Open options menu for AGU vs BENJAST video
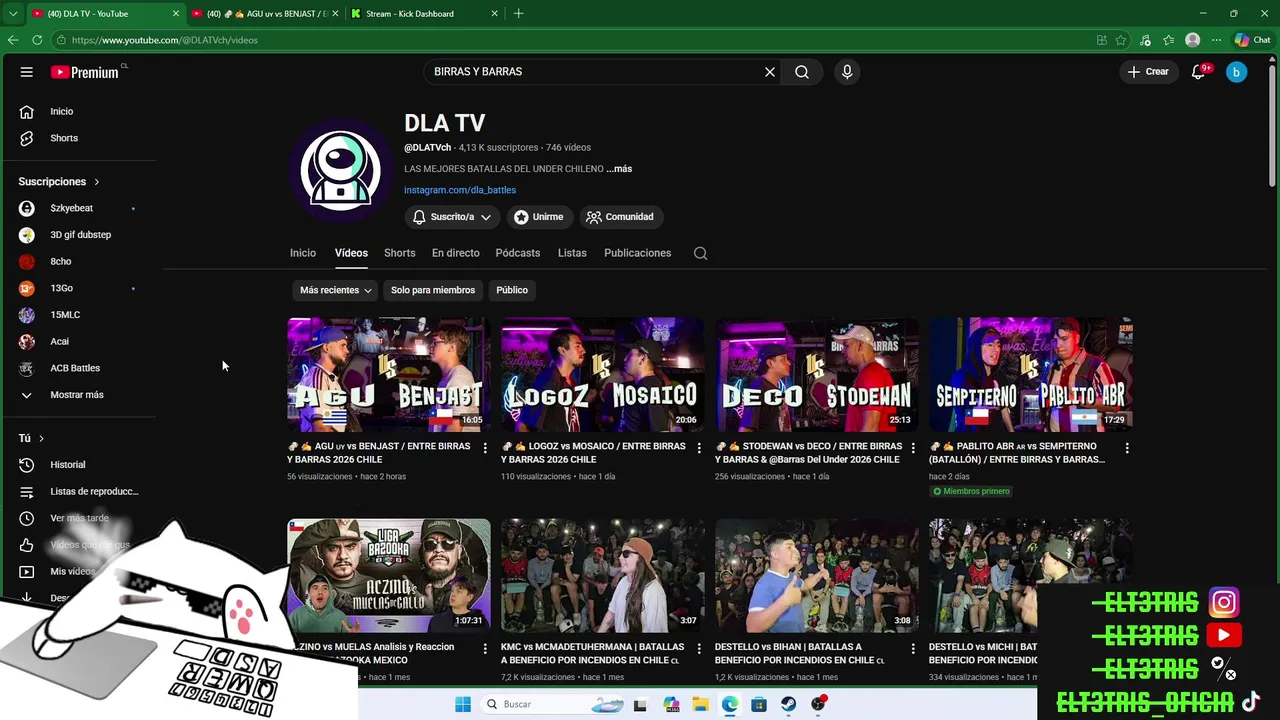This screenshot has height=720, width=1280. click(x=485, y=448)
